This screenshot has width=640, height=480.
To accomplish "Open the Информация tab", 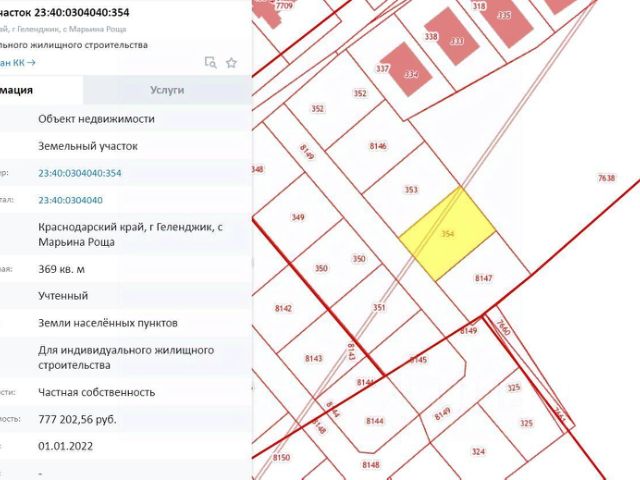I will click(41, 90).
